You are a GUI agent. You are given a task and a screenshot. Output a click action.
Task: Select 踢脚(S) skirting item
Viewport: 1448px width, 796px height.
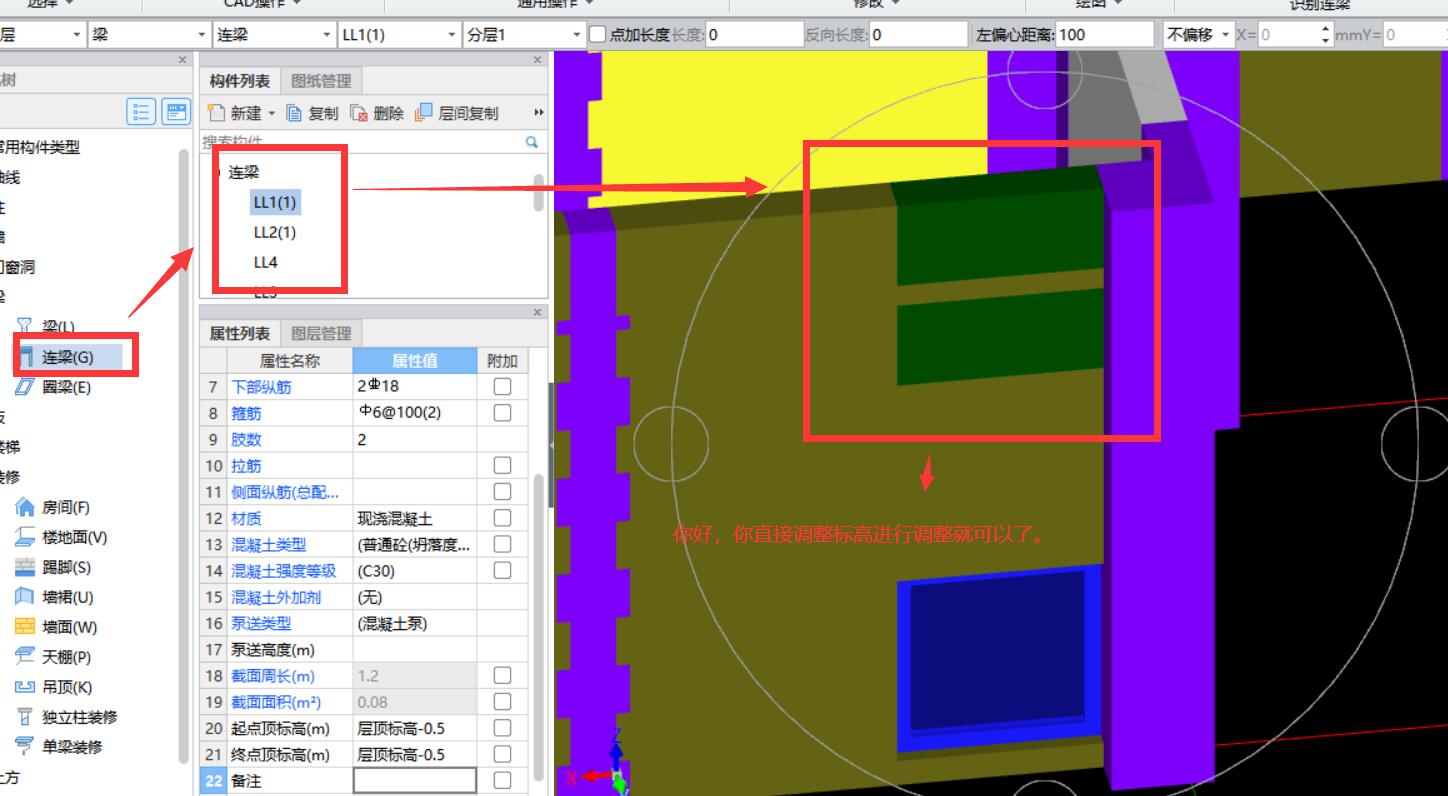[54, 567]
